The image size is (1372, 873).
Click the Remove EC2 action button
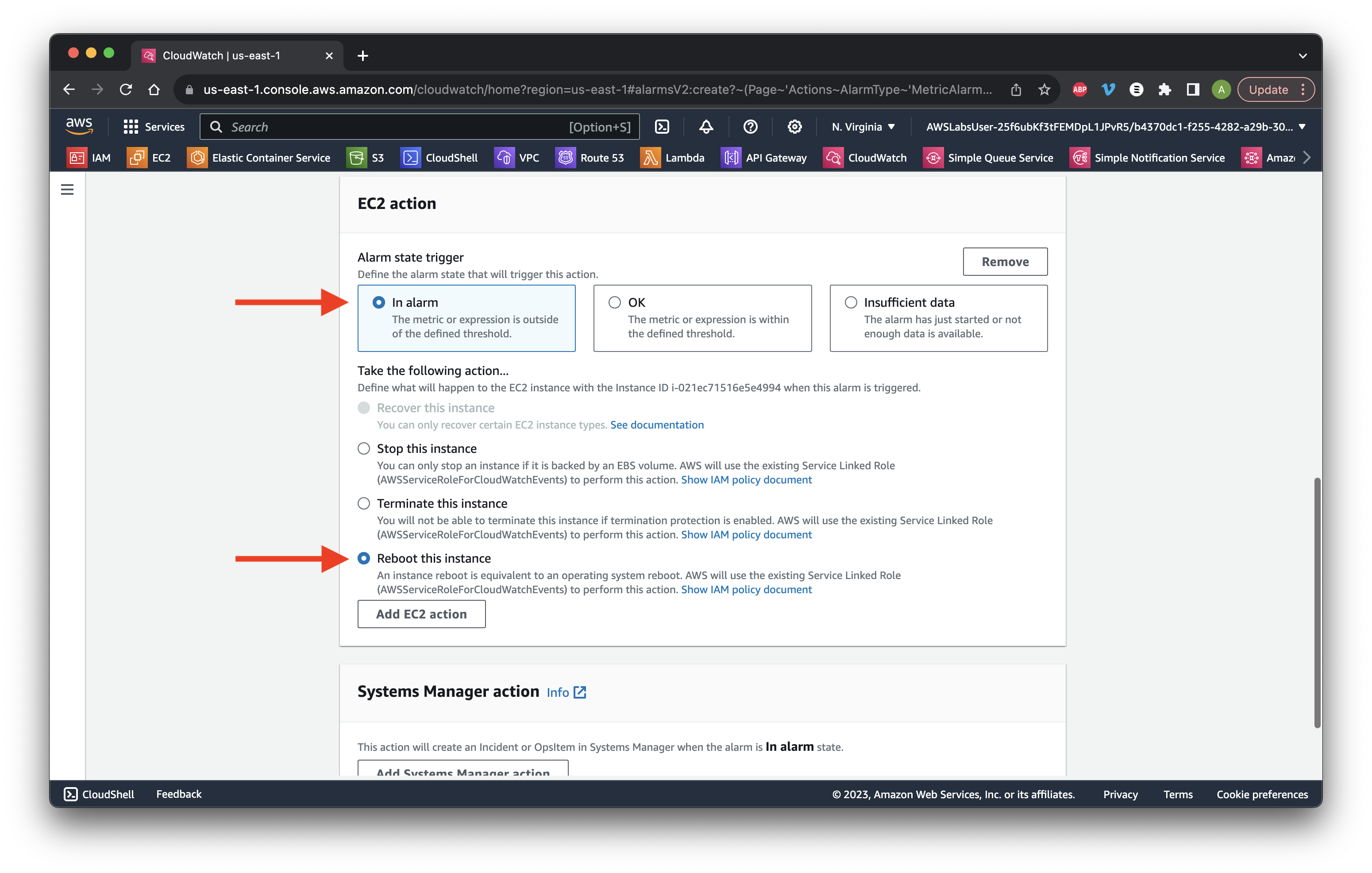click(1005, 262)
